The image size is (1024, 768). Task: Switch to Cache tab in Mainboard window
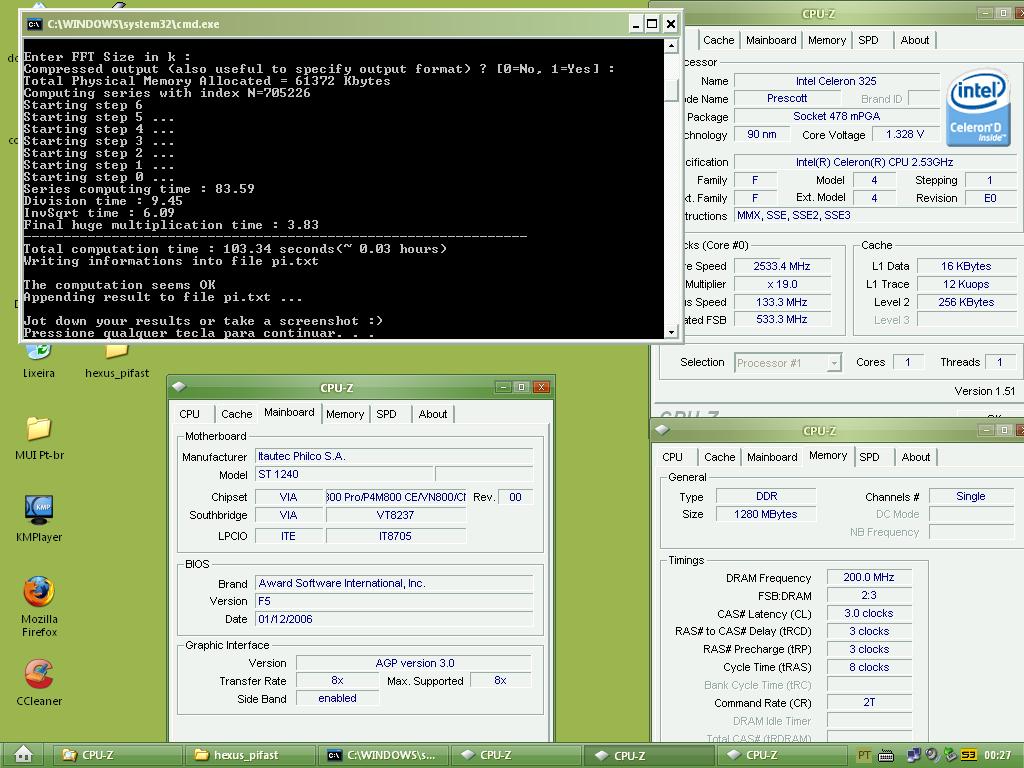click(236, 414)
